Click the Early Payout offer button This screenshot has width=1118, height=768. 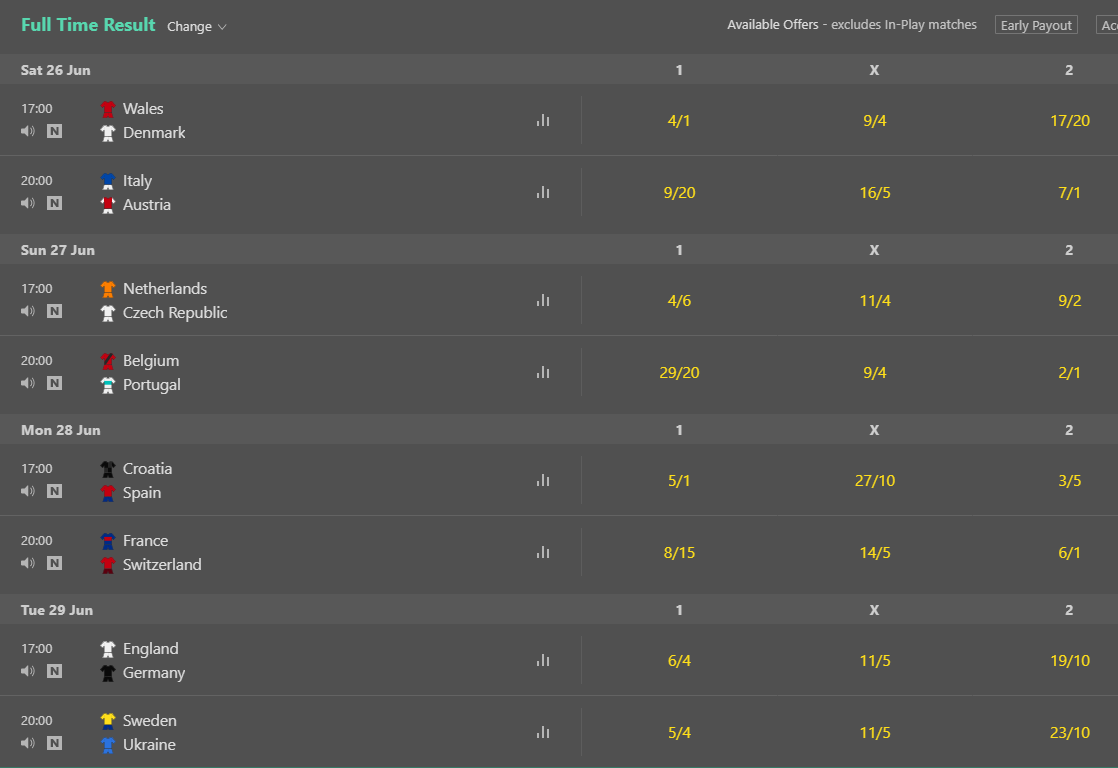coord(1036,25)
